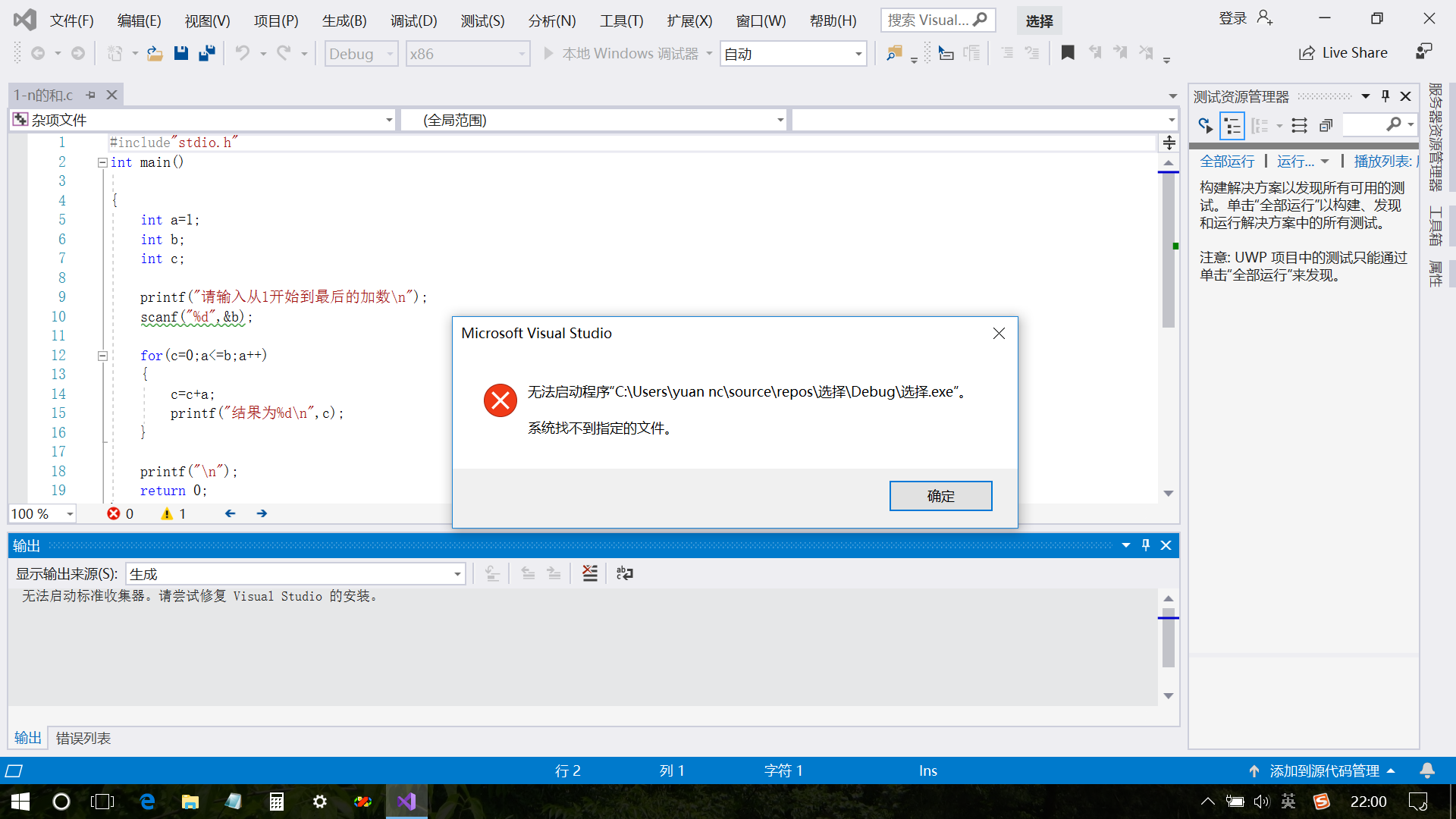This screenshot has width=1456, height=819.
Task: Open the 文件(F) menu
Action: [72, 20]
